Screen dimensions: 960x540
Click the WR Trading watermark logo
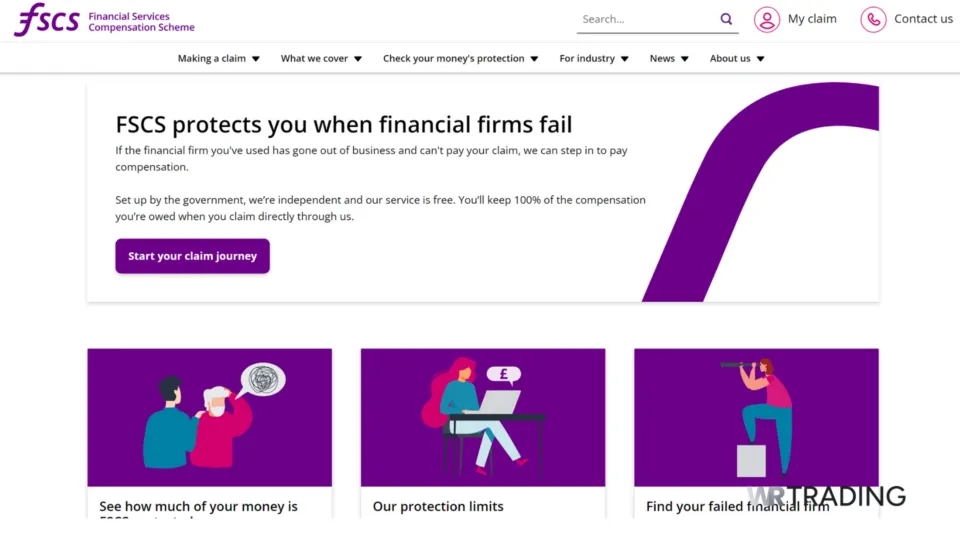tap(826, 496)
